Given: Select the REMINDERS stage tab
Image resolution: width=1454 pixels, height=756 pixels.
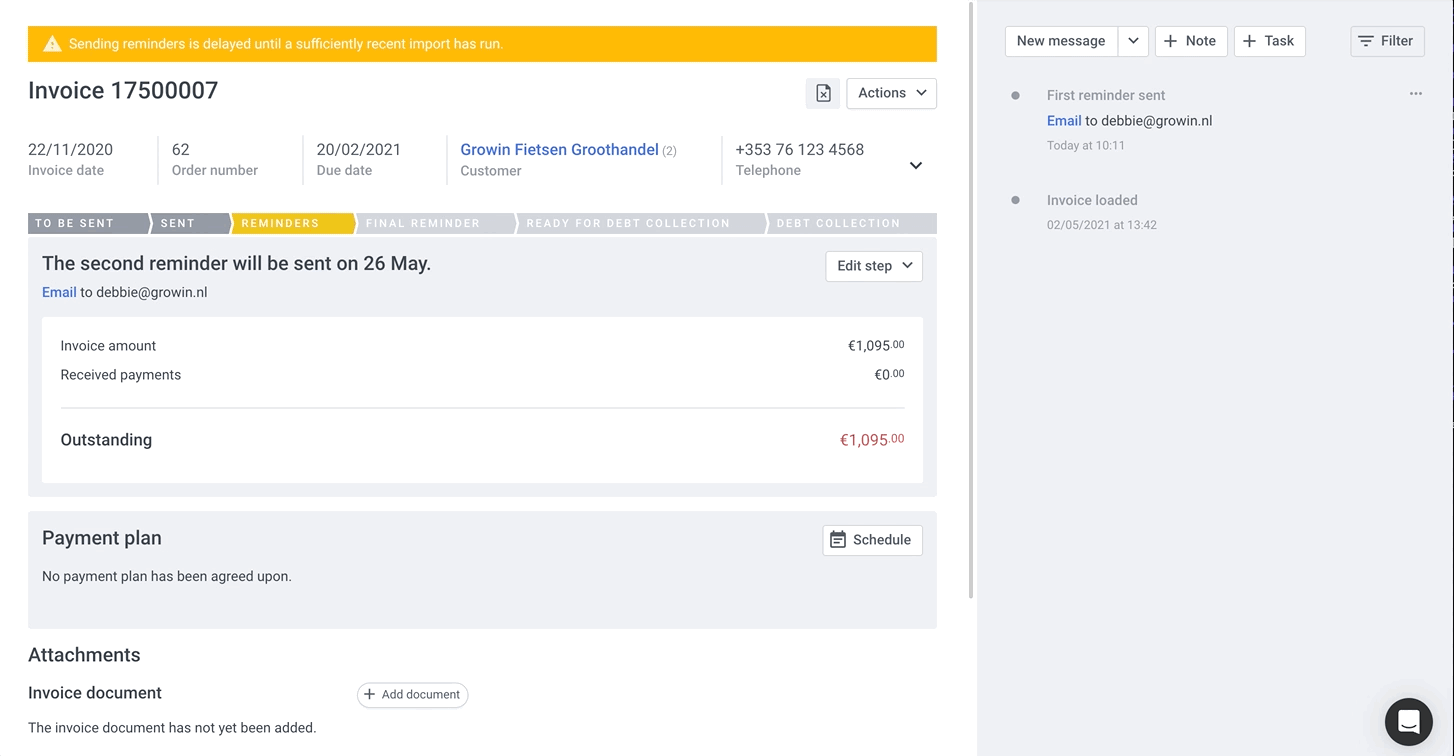Looking at the screenshot, I should [280, 223].
